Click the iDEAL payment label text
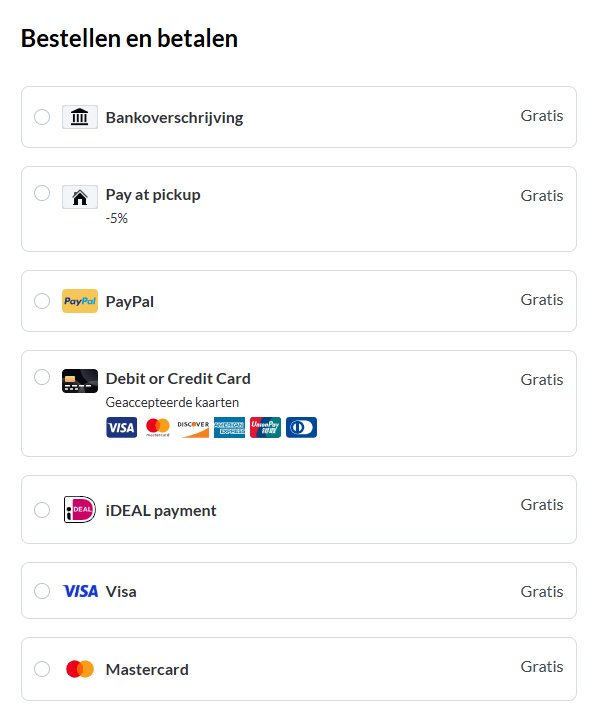 (161, 511)
